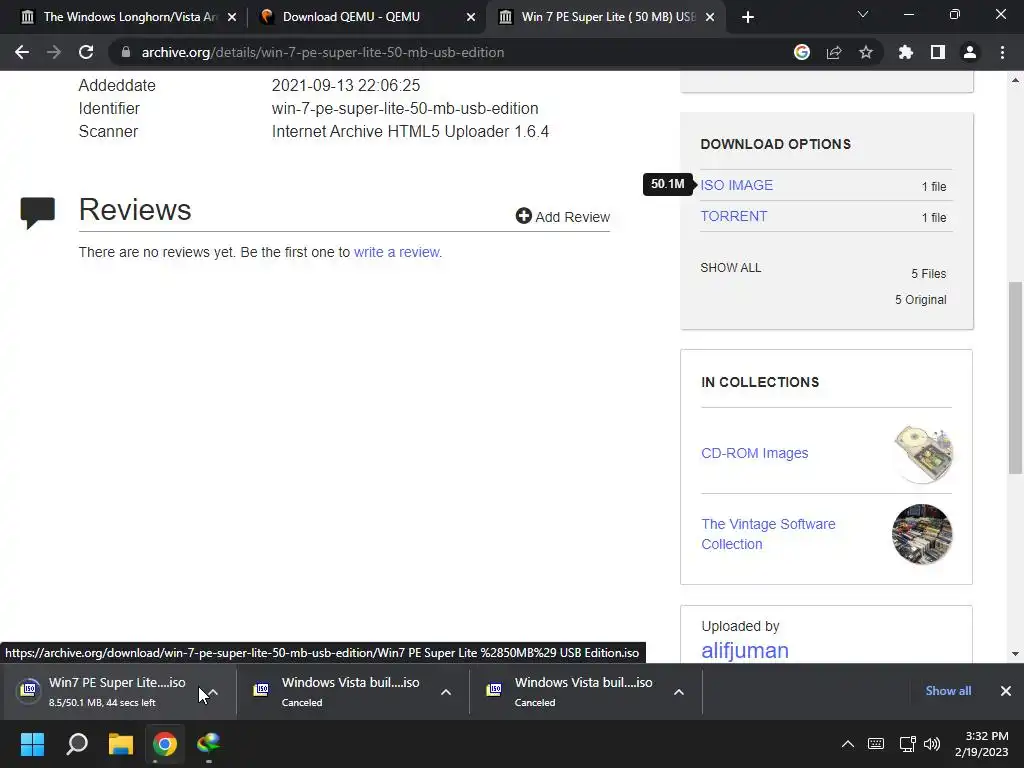
Task: Click the touch keyboard tray icon
Action: (x=876, y=744)
